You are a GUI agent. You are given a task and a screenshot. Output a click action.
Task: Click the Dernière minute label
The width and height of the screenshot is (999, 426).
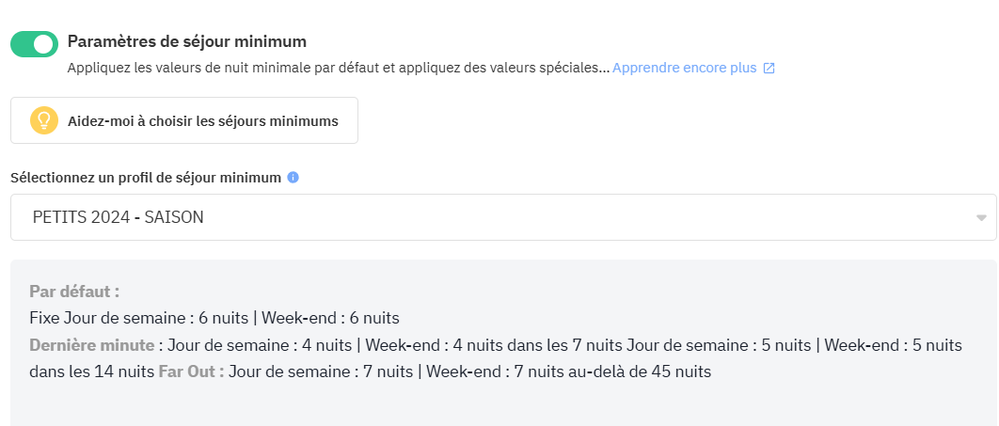tap(93, 345)
